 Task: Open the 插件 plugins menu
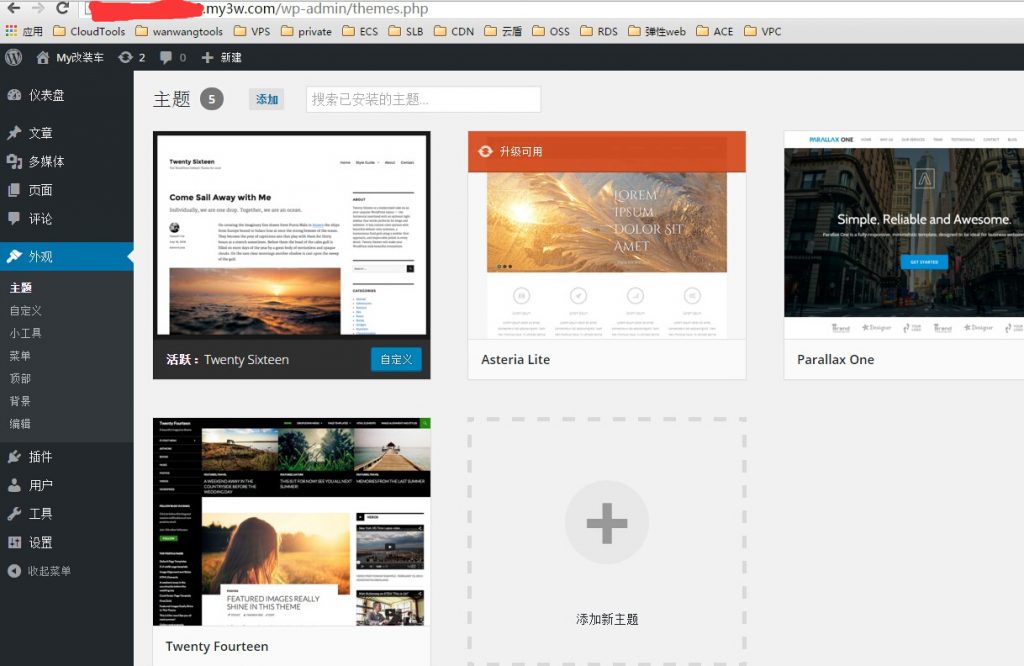tap(40, 457)
